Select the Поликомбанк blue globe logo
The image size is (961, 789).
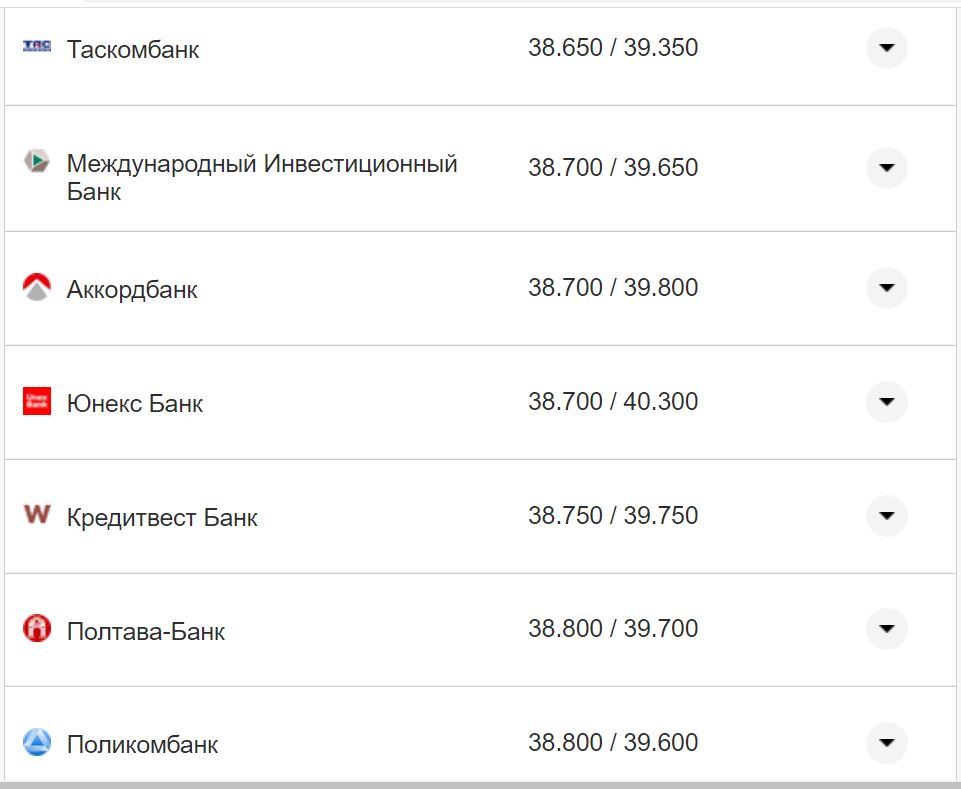[x=35, y=743]
